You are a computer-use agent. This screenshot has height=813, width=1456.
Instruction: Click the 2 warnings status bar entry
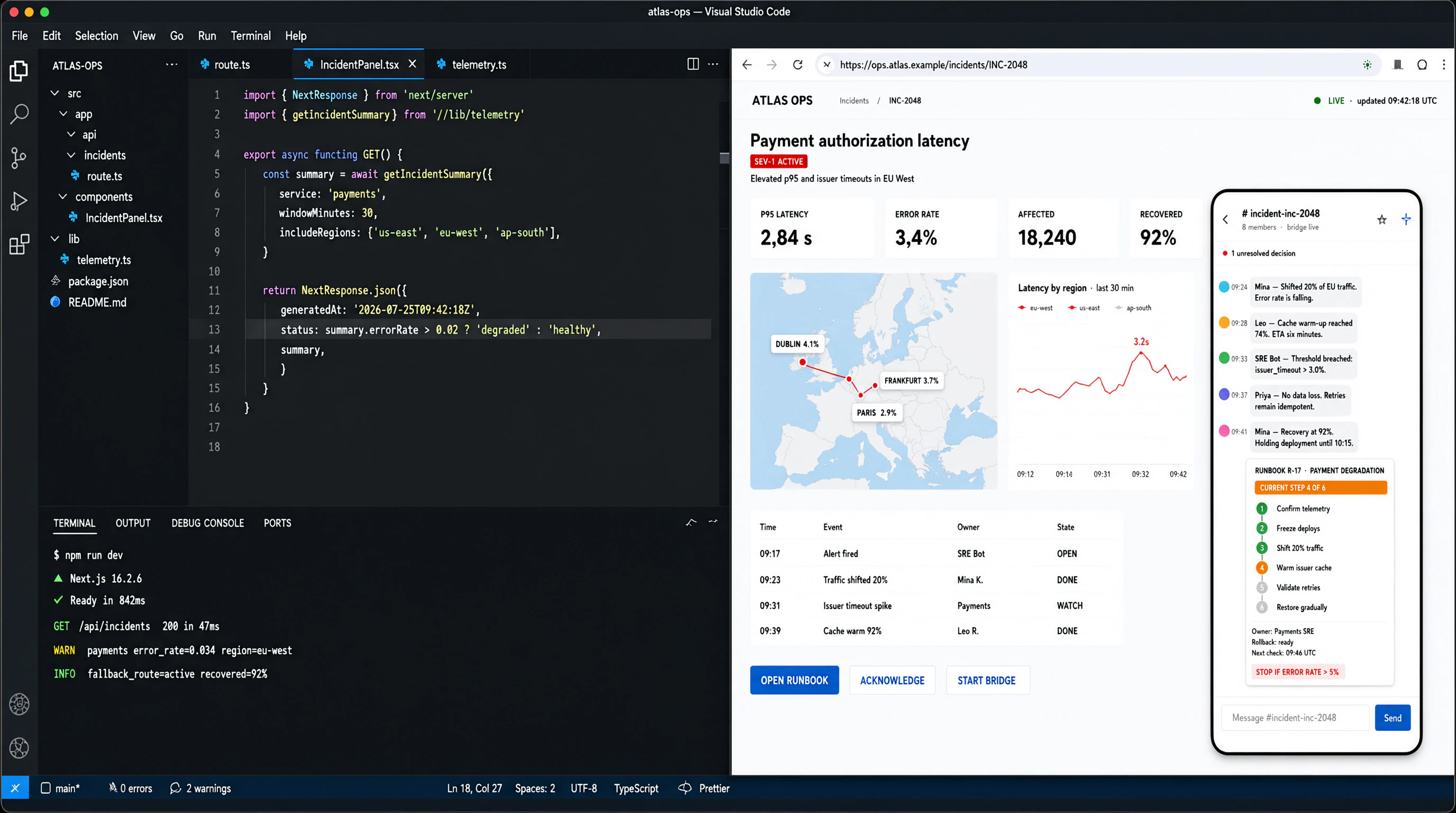click(200, 788)
